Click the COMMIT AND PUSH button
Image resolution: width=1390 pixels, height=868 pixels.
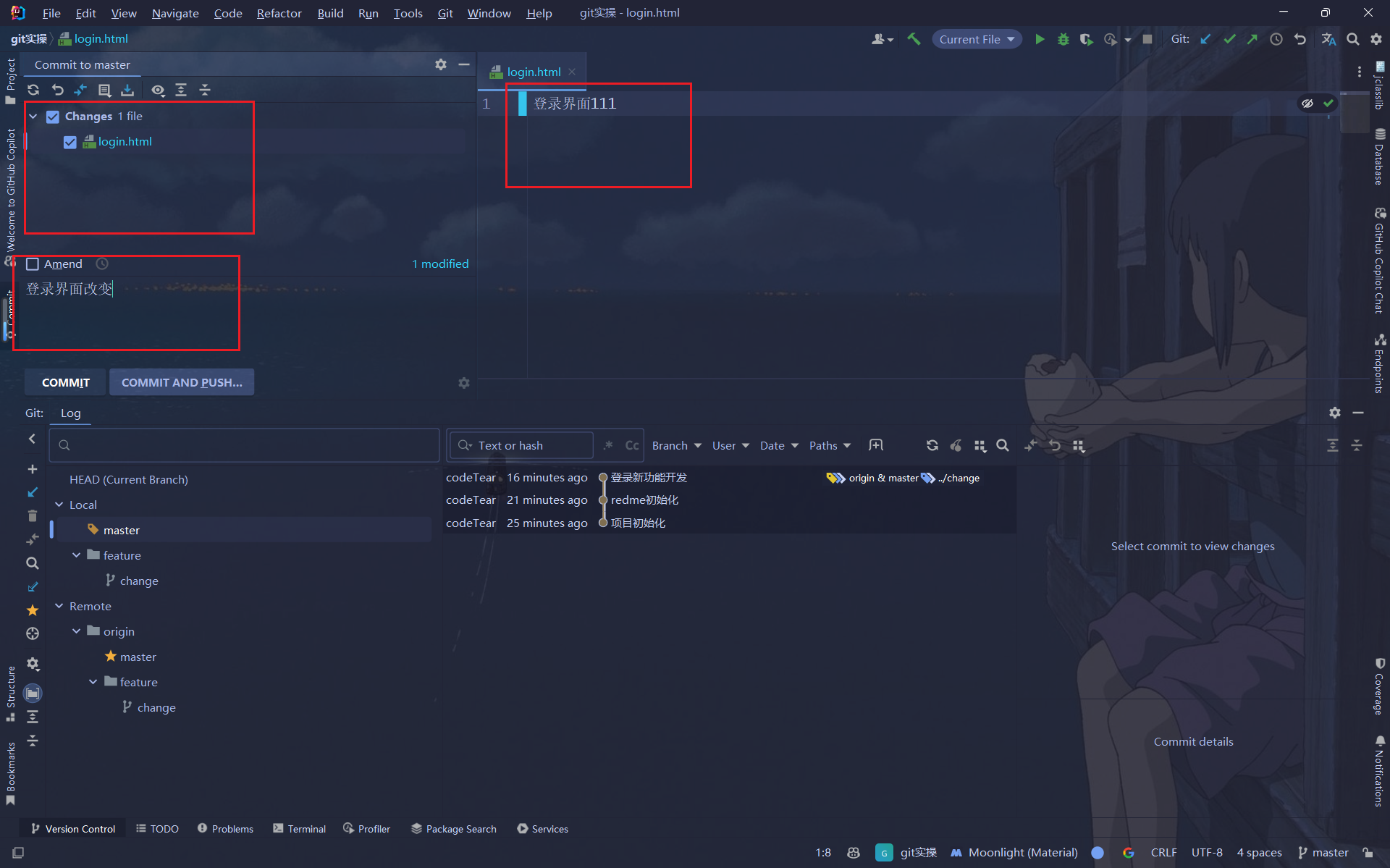[x=182, y=382]
